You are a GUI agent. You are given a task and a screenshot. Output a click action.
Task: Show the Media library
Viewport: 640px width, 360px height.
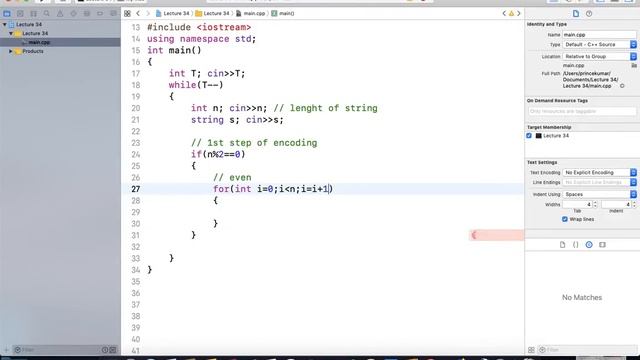[602, 244]
